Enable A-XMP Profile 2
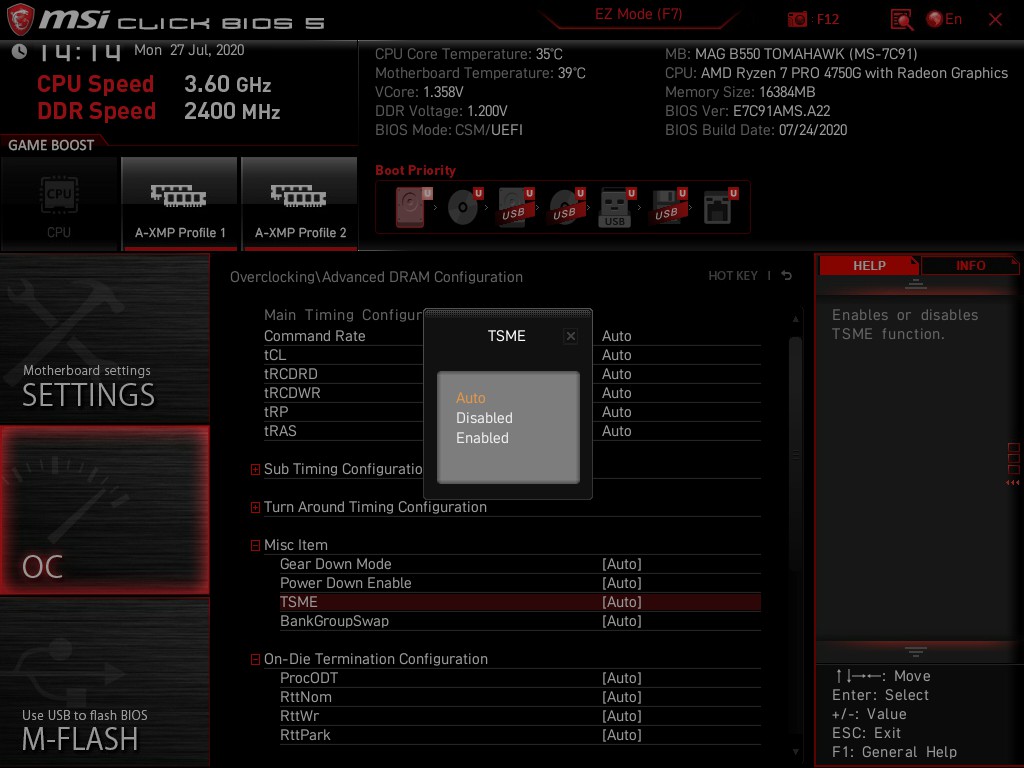This screenshot has width=1024, height=768. [x=300, y=204]
